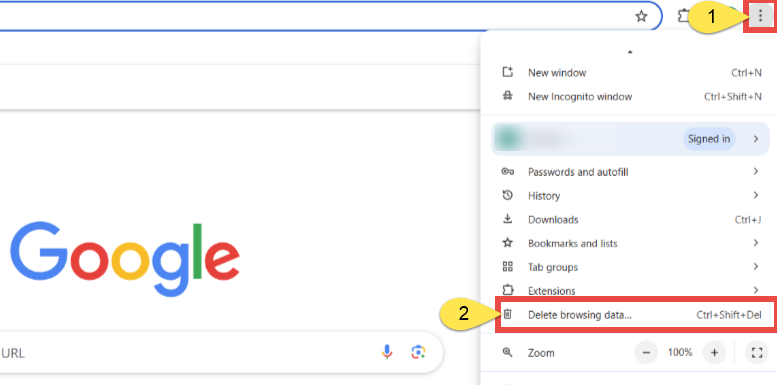Expand the Bookmarks and lists submenu arrow
The height and width of the screenshot is (385, 777).
[756, 243]
